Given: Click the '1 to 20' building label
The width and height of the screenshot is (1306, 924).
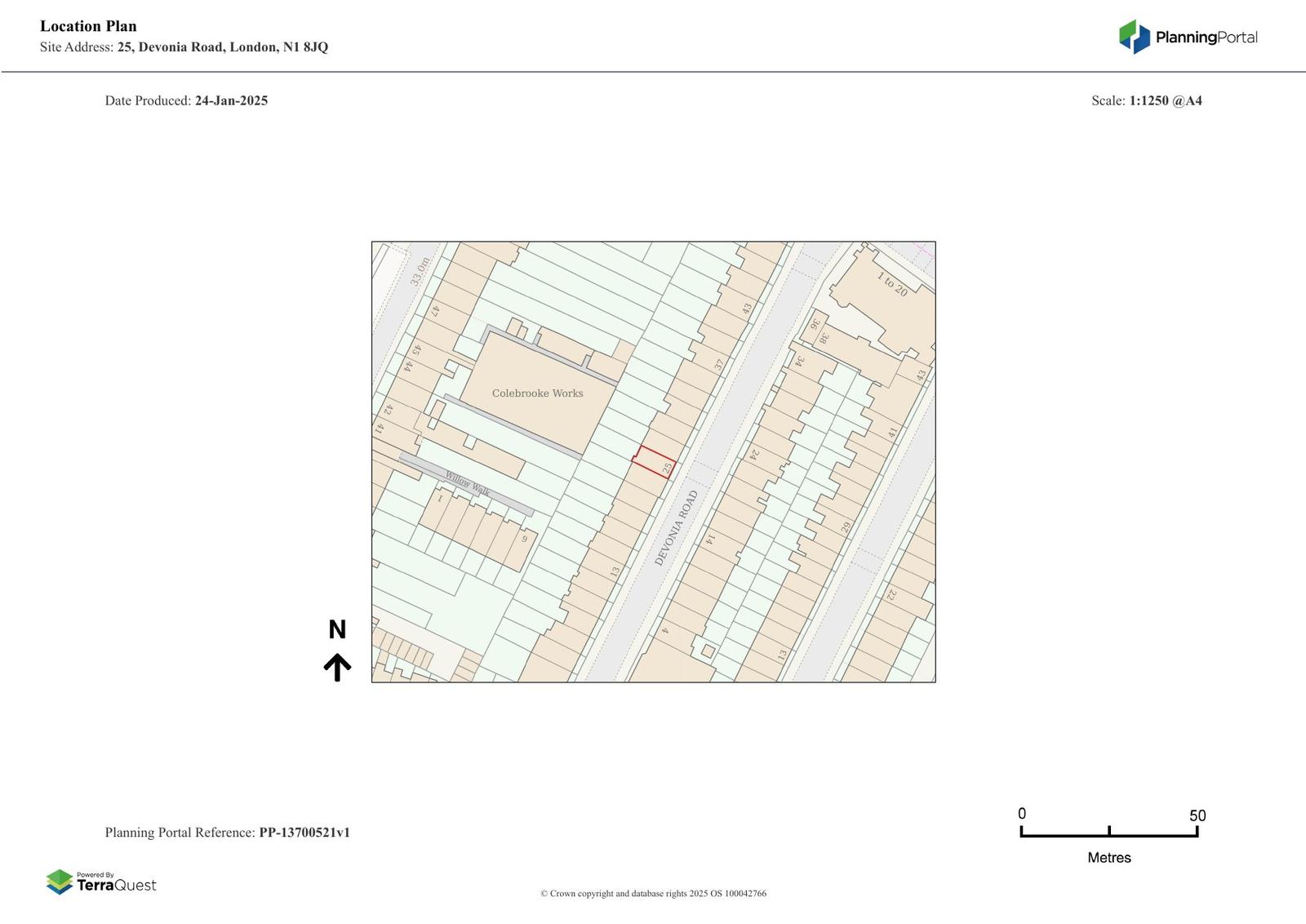Looking at the screenshot, I should pos(892,284).
